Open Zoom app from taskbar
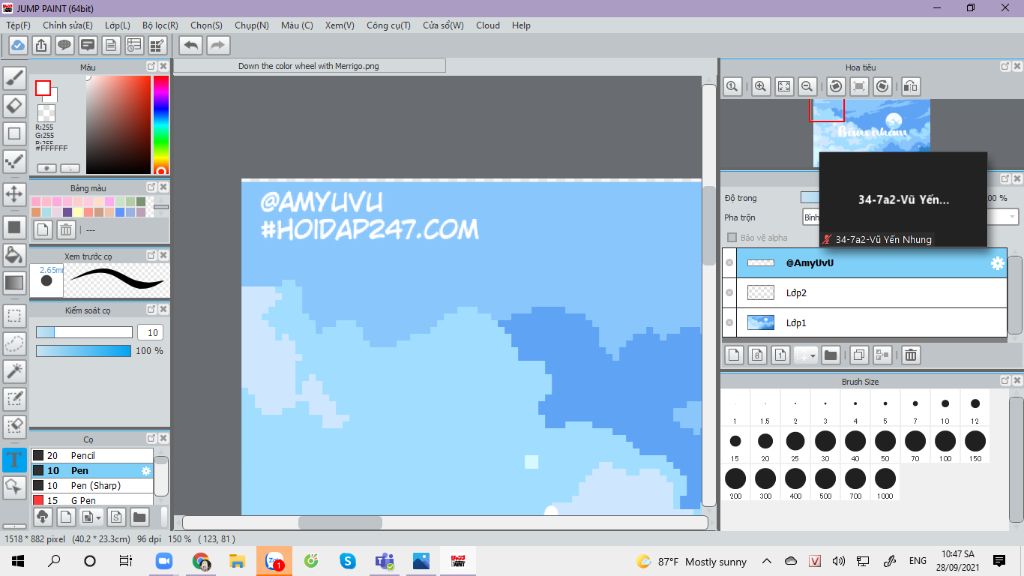This screenshot has height=576, width=1024. [x=164, y=561]
